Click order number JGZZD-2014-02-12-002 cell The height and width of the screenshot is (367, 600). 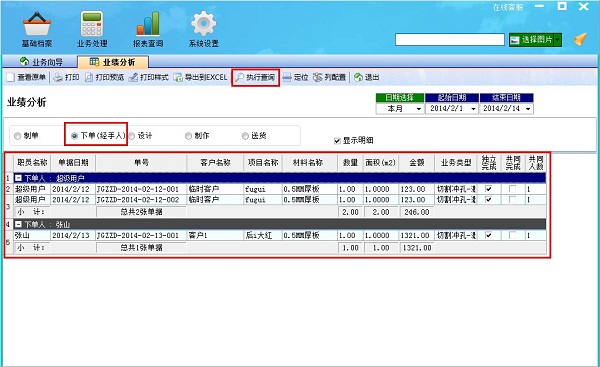click(x=141, y=199)
